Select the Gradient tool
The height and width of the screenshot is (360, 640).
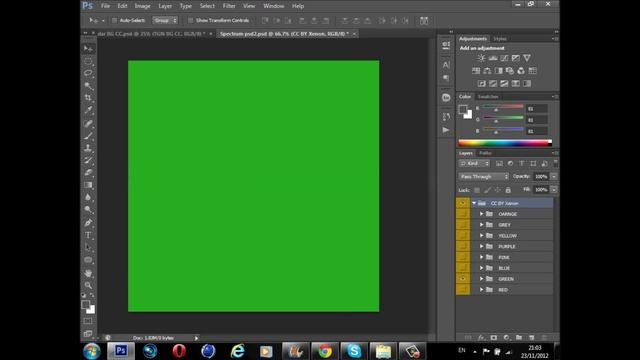pyautogui.click(x=88, y=185)
